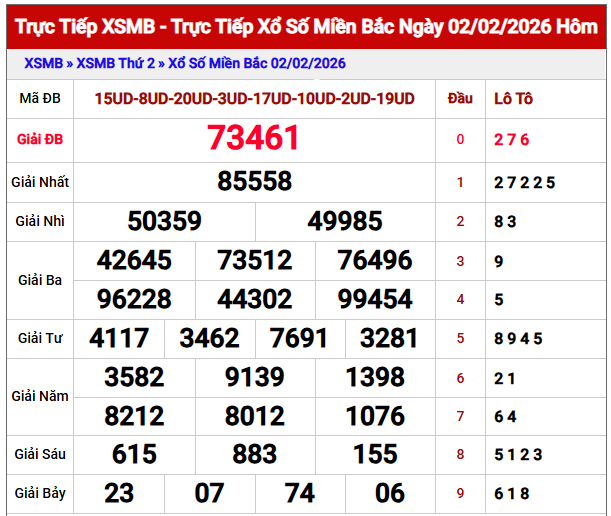The width and height of the screenshot is (611, 516).
Task: Click the Đầu column header
Action: pyautogui.click(x=460, y=98)
